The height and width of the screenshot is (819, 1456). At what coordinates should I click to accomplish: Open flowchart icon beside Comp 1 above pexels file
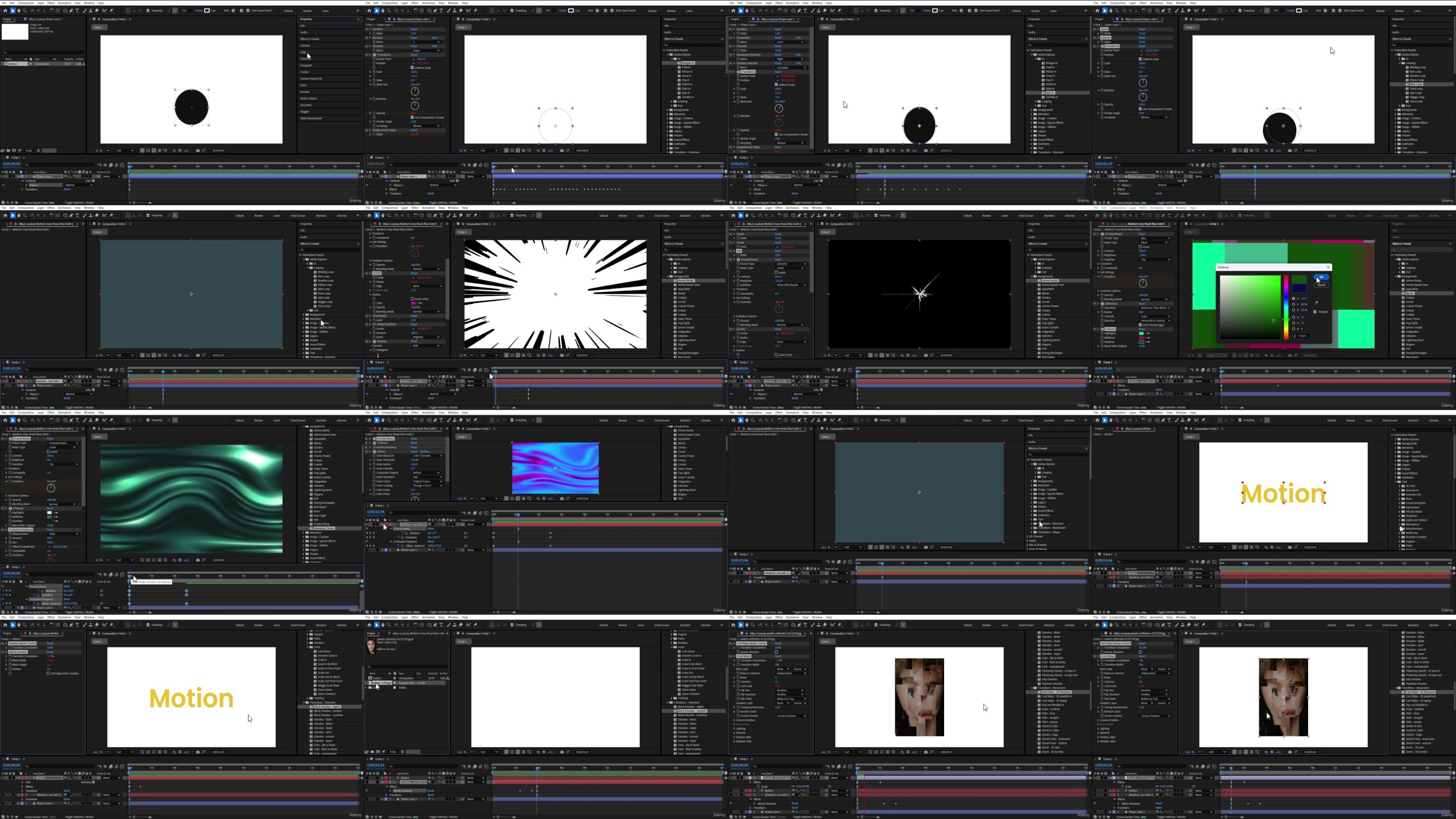pos(448,678)
